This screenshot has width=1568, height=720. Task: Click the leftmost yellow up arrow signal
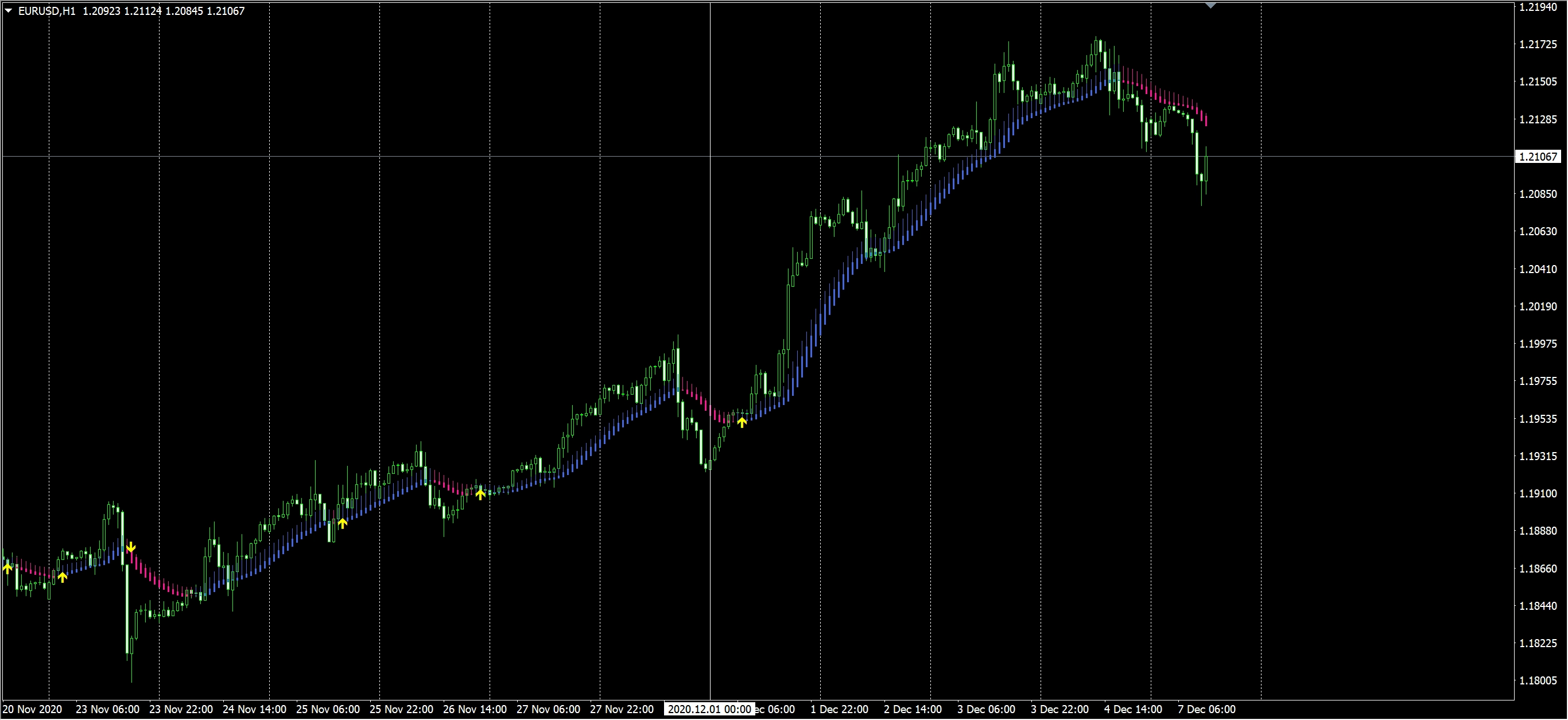click(x=7, y=567)
